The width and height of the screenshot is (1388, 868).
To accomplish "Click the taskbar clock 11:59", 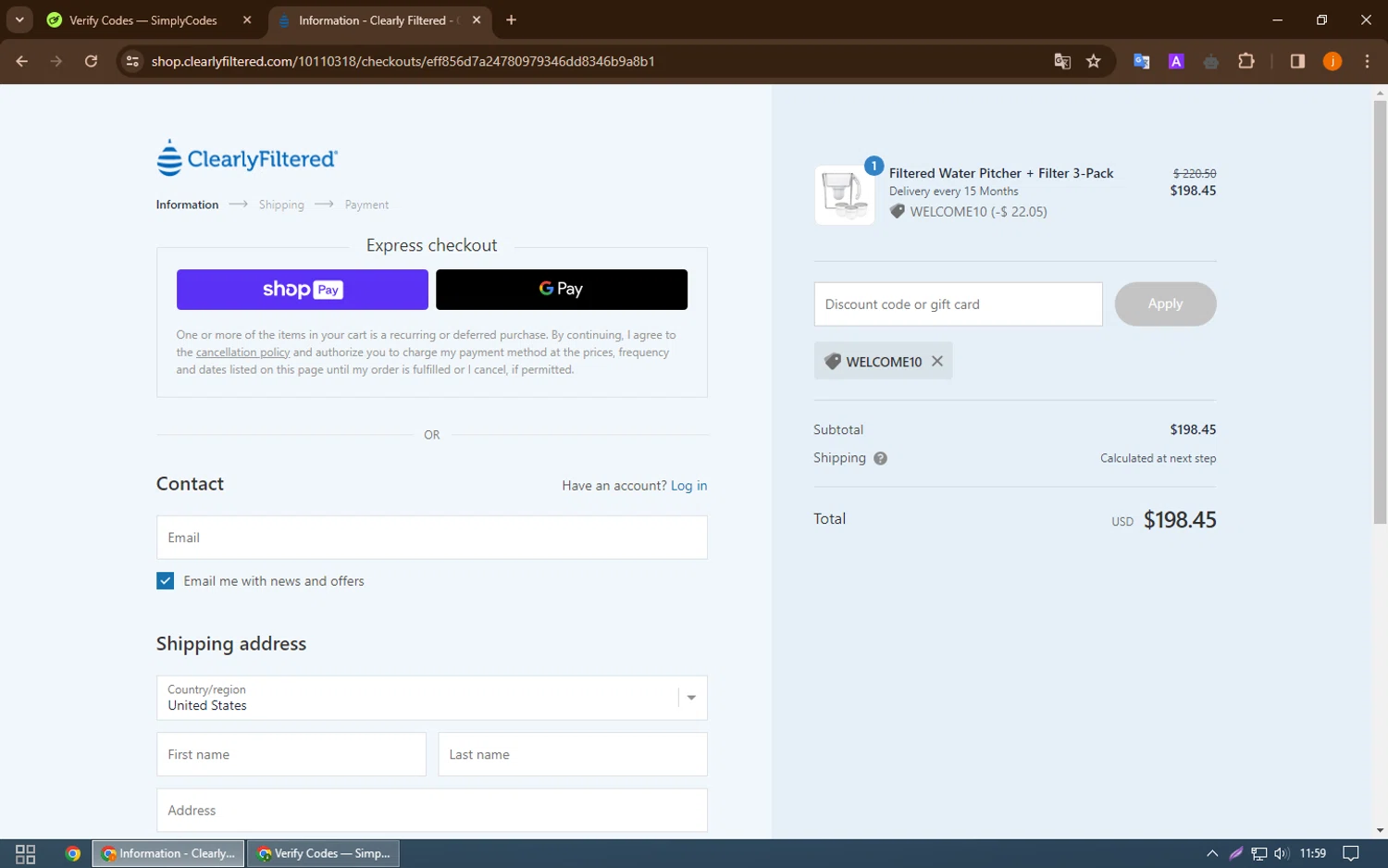I will pyautogui.click(x=1313, y=853).
